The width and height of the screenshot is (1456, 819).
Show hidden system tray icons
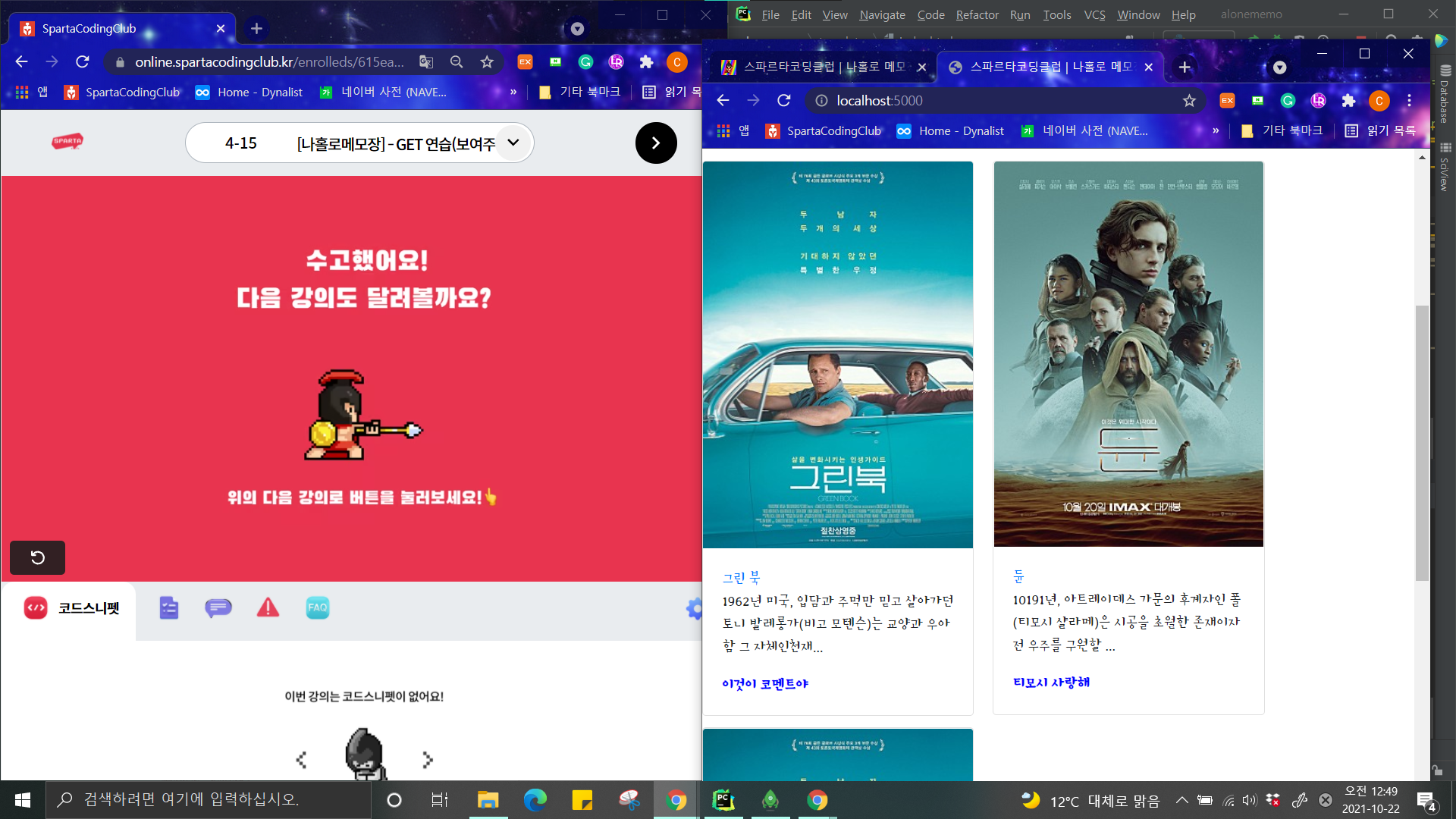[1181, 800]
